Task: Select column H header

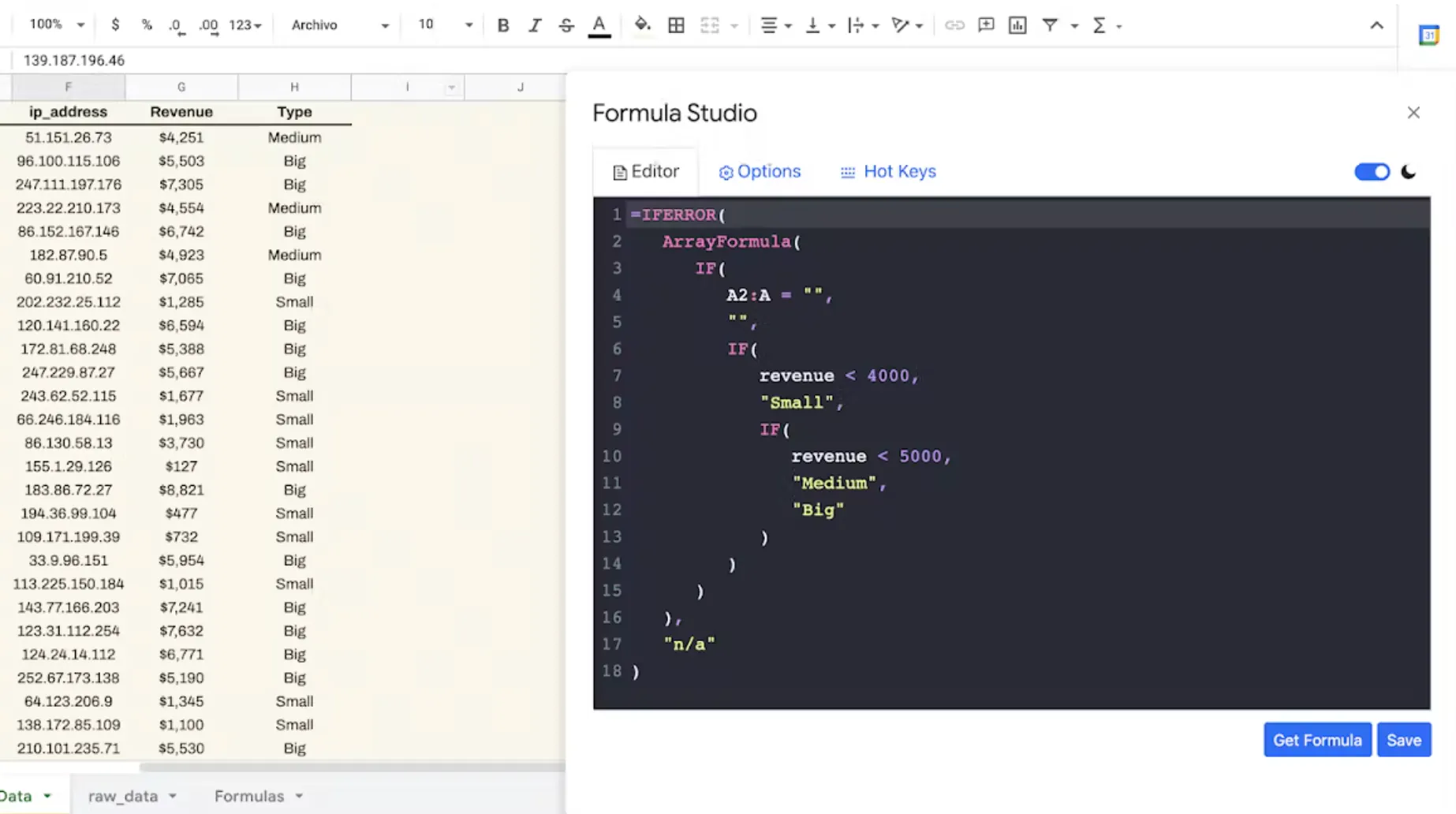Action: pyautogui.click(x=294, y=87)
